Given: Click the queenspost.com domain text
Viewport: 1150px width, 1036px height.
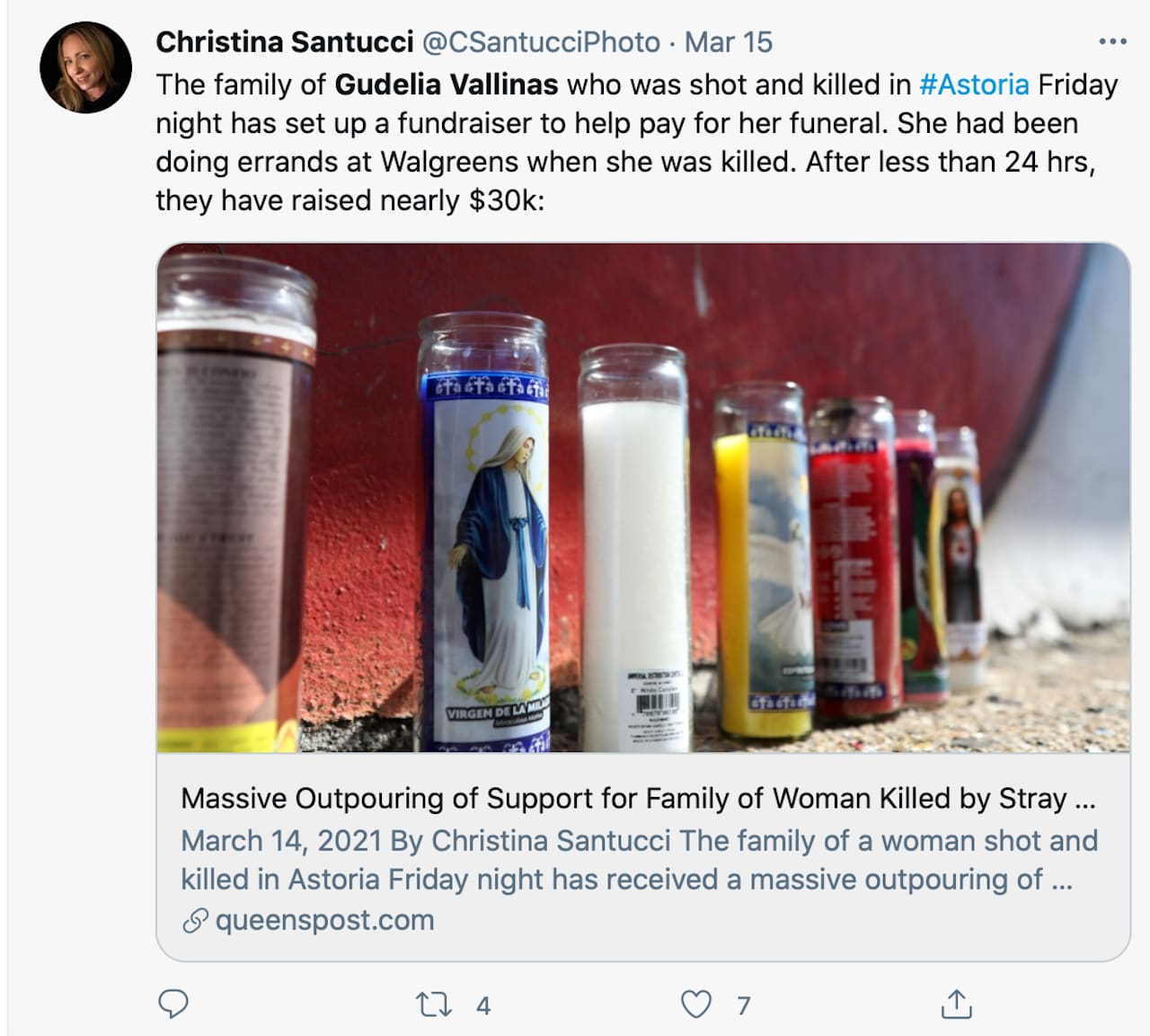Looking at the screenshot, I should (324, 920).
